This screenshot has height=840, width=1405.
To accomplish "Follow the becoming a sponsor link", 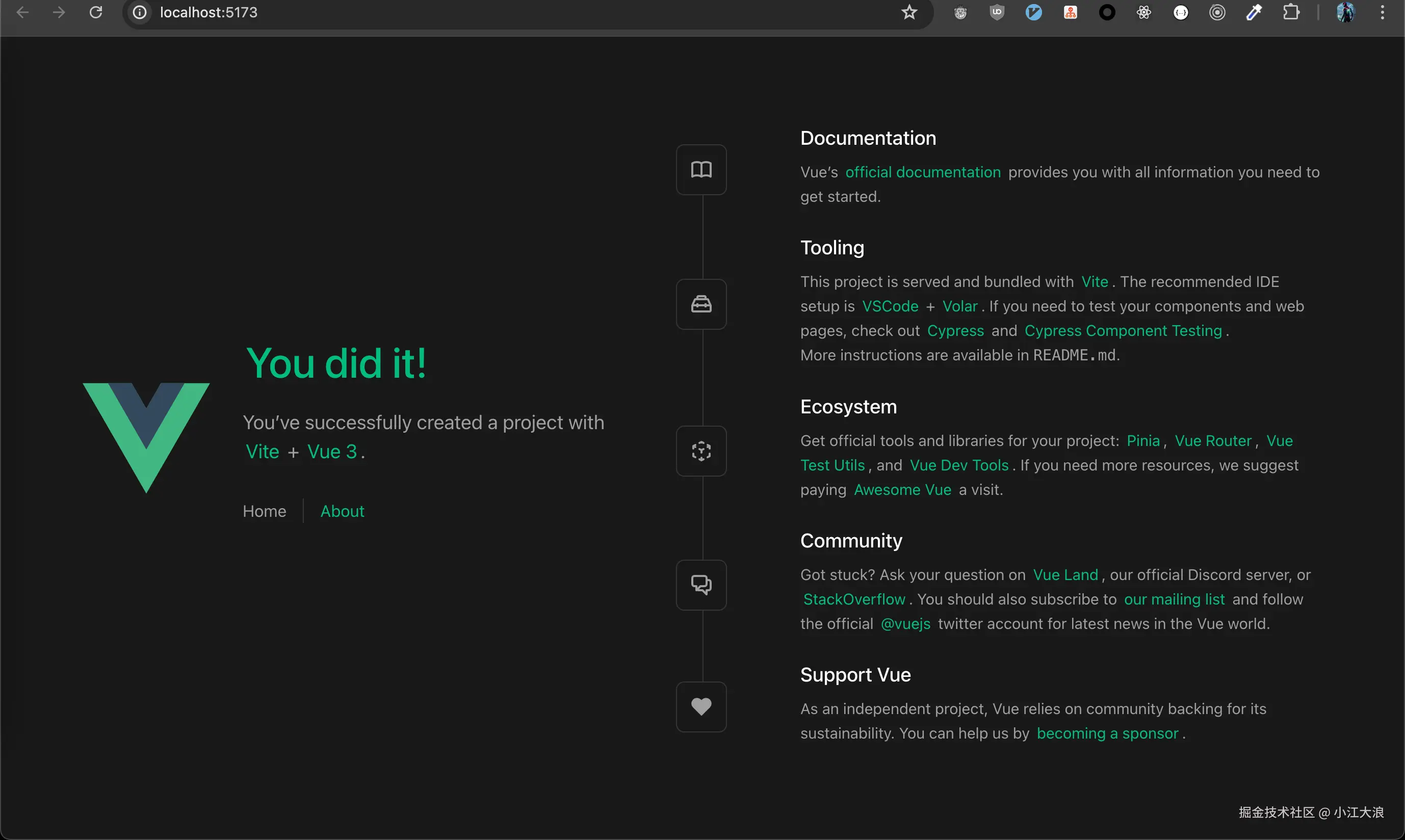I will [x=1107, y=733].
